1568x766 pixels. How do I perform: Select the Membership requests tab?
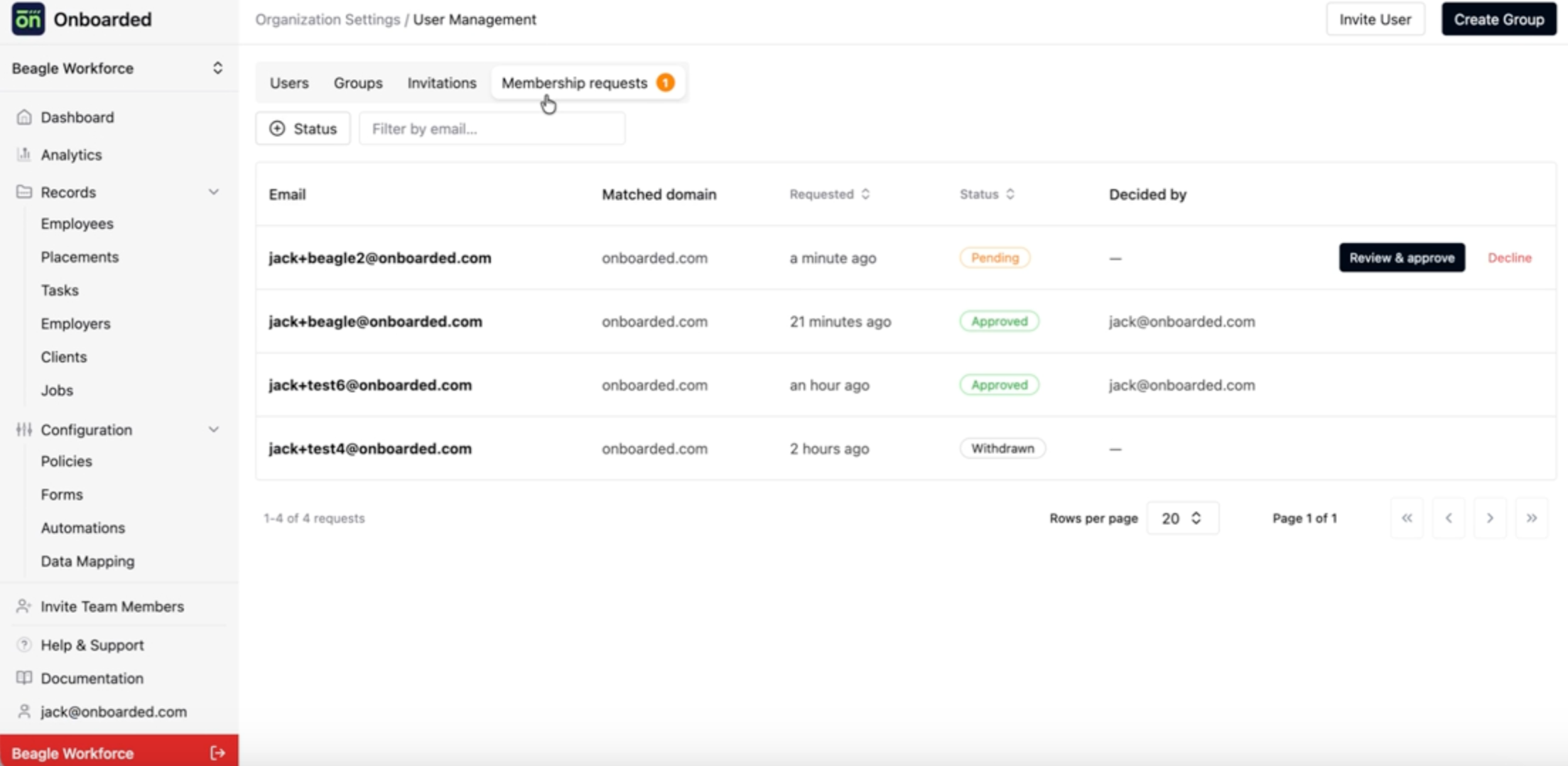pyautogui.click(x=588, y=82)
